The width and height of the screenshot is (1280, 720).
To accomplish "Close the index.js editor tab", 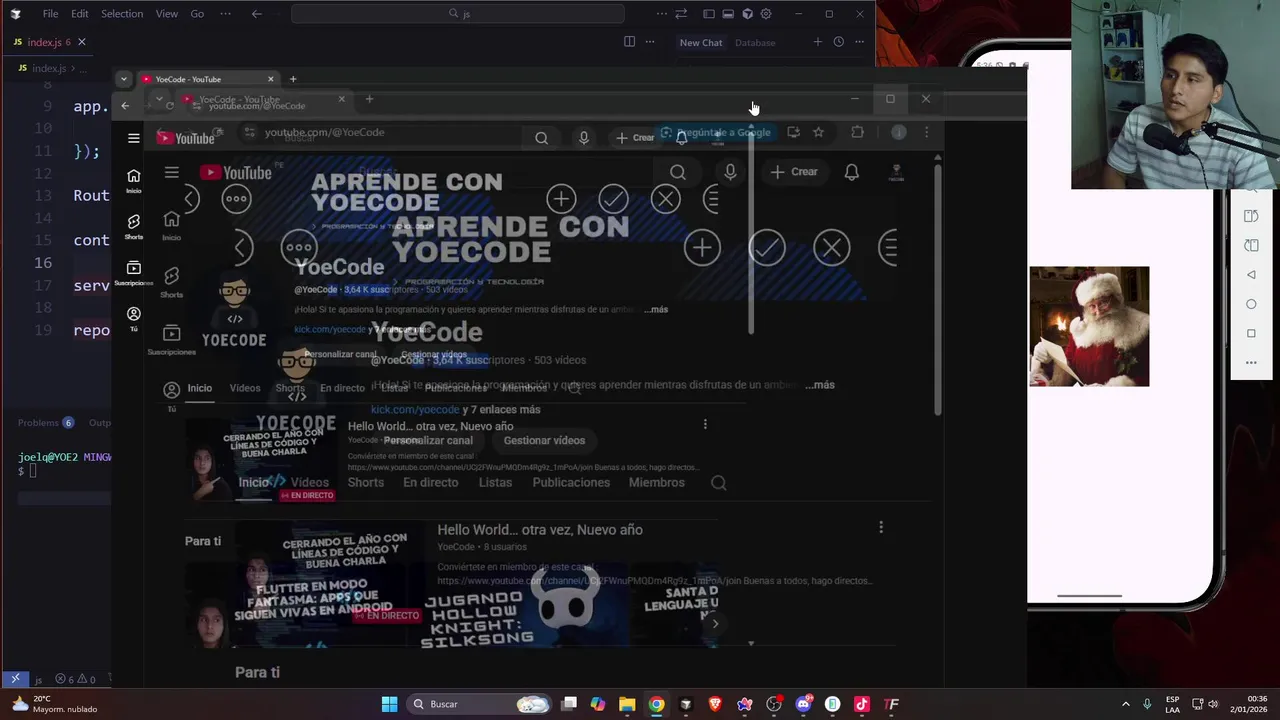I will coord(82,42).
